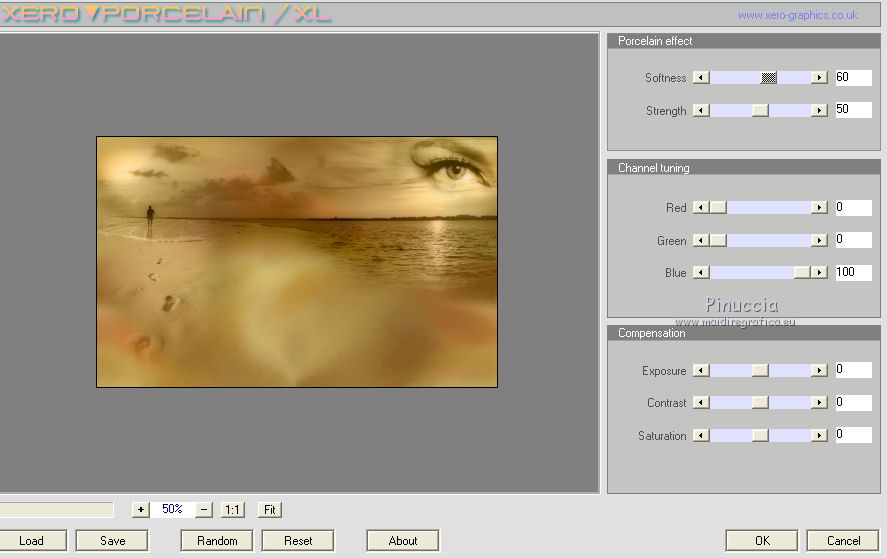Screen dimensions: 887x558
Task: Edit the Contrast value field
Action: tap(853, 402)
